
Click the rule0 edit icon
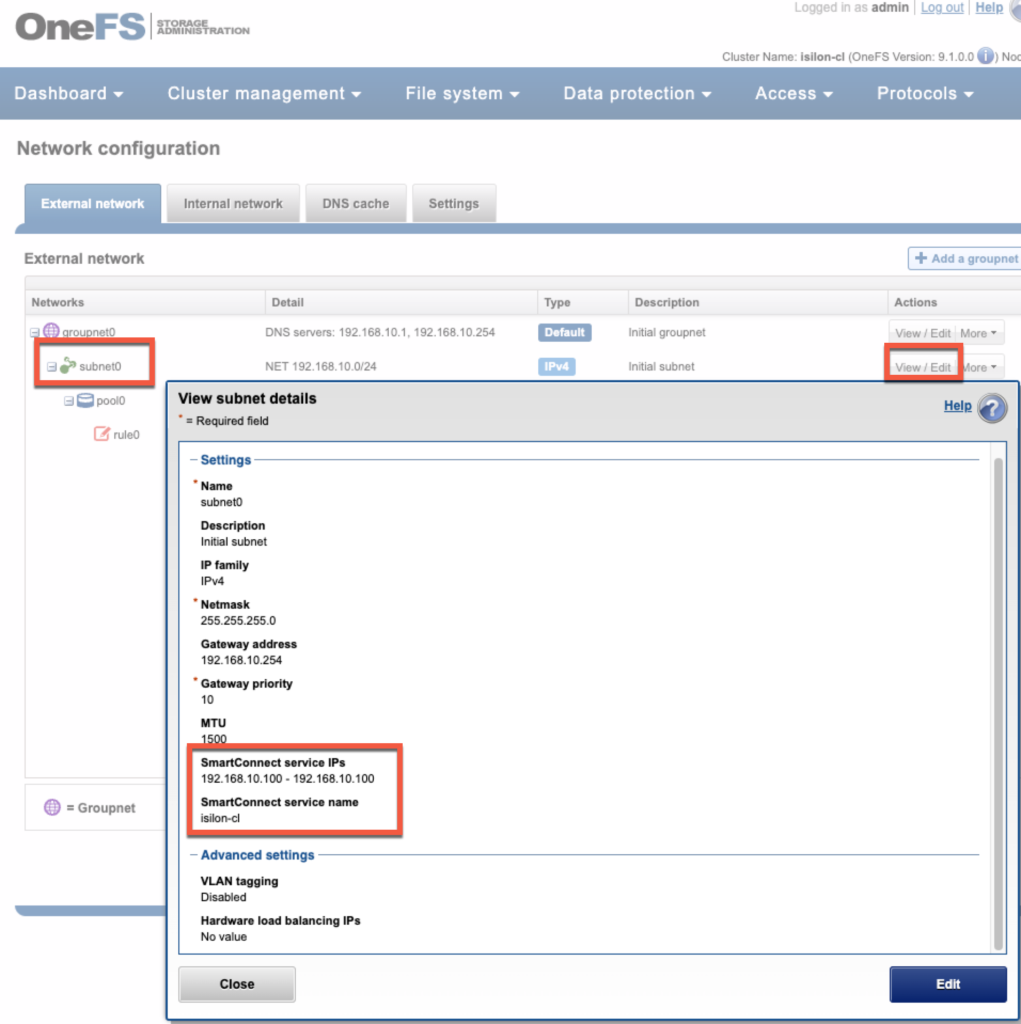tap(101, 434)
